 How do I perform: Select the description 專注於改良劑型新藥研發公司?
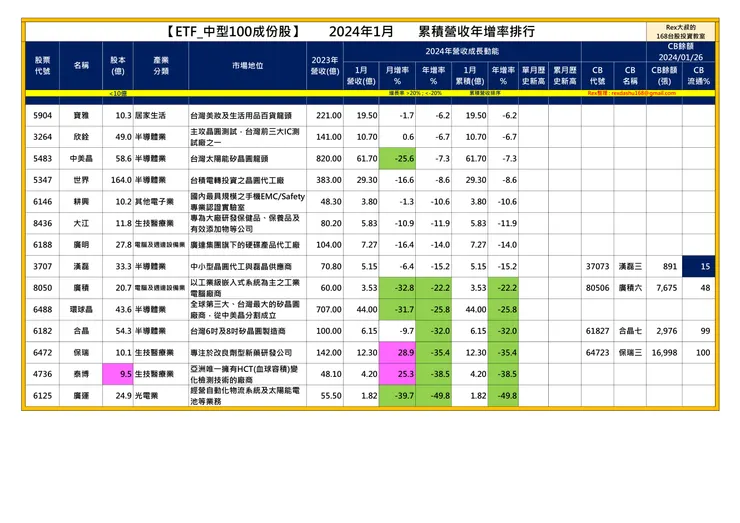tap(241, 353)
